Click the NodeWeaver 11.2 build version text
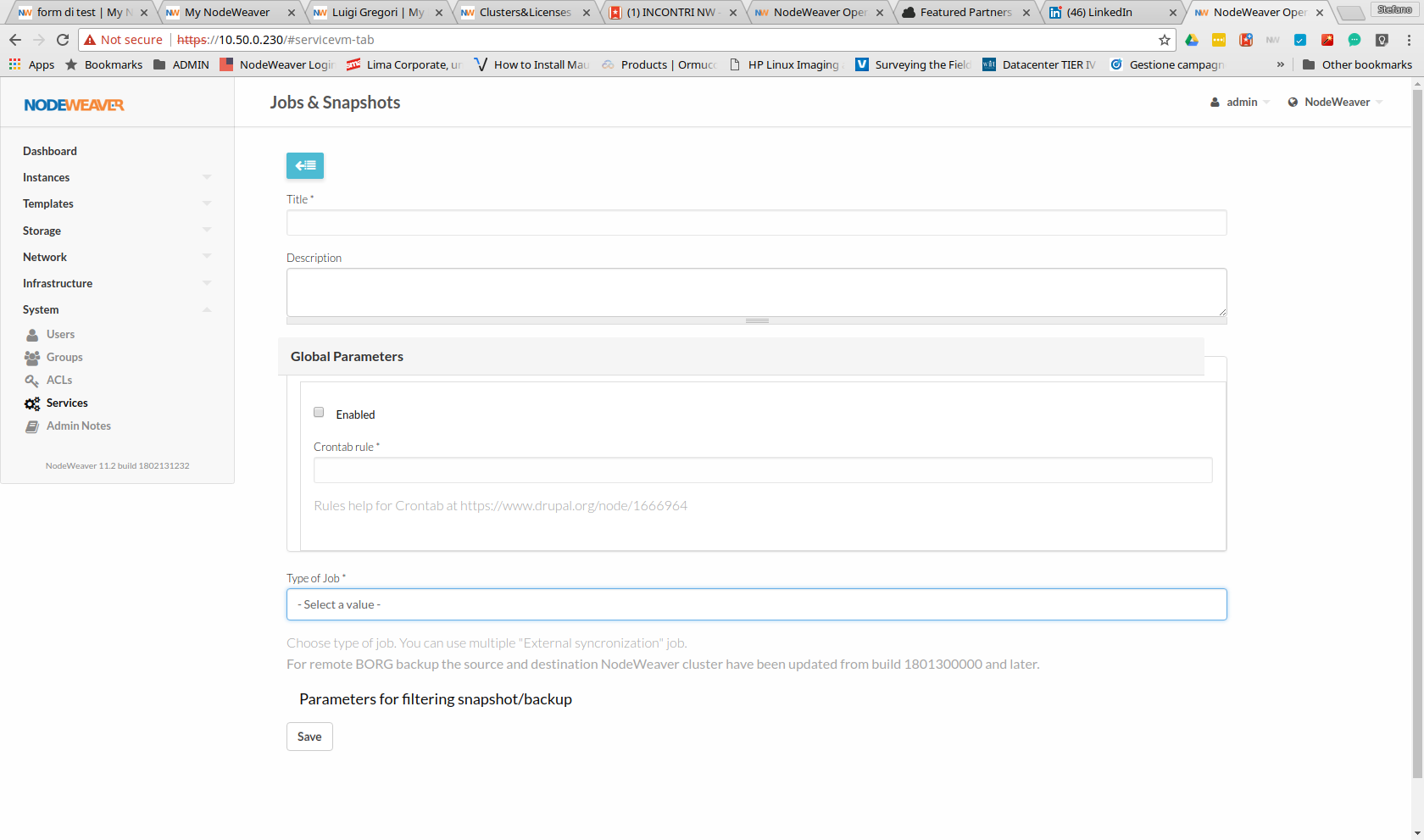This screenshot has width=1424, height=840. tap(117, 466)
